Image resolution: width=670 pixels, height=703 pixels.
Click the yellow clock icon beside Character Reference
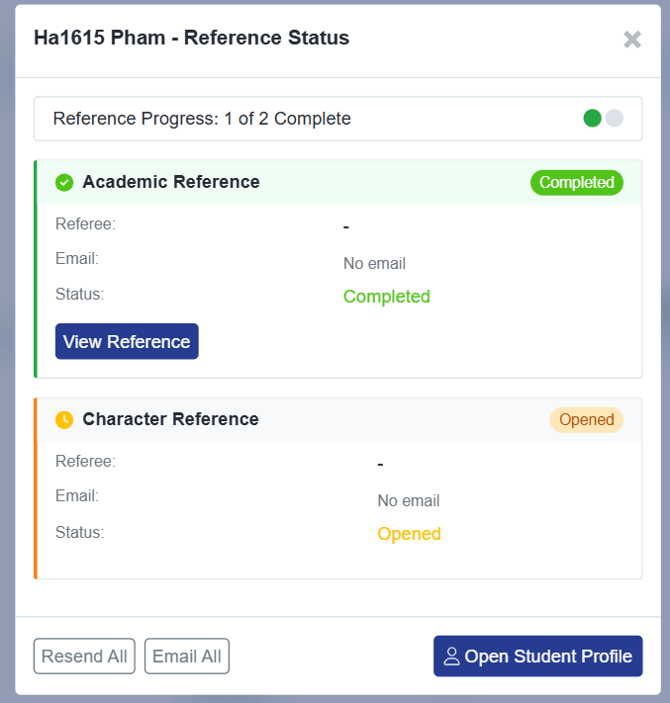point(64,420)
